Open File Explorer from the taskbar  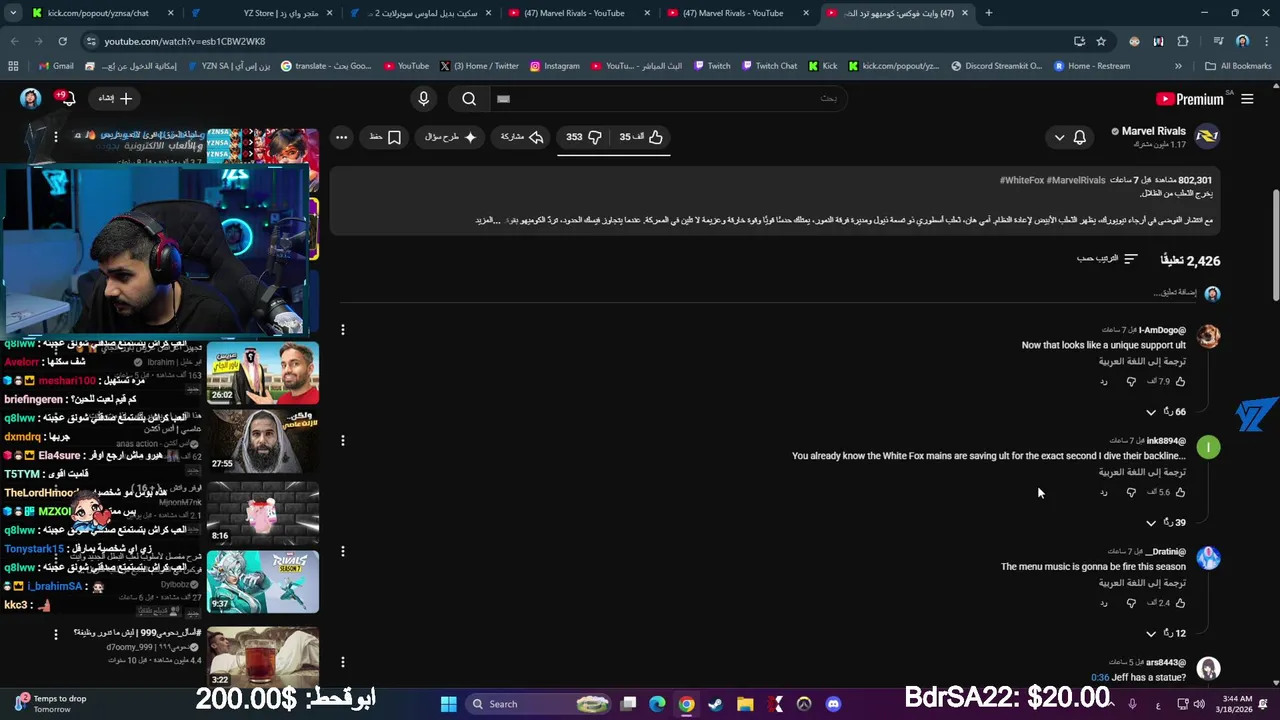click(x=745, y=704)
